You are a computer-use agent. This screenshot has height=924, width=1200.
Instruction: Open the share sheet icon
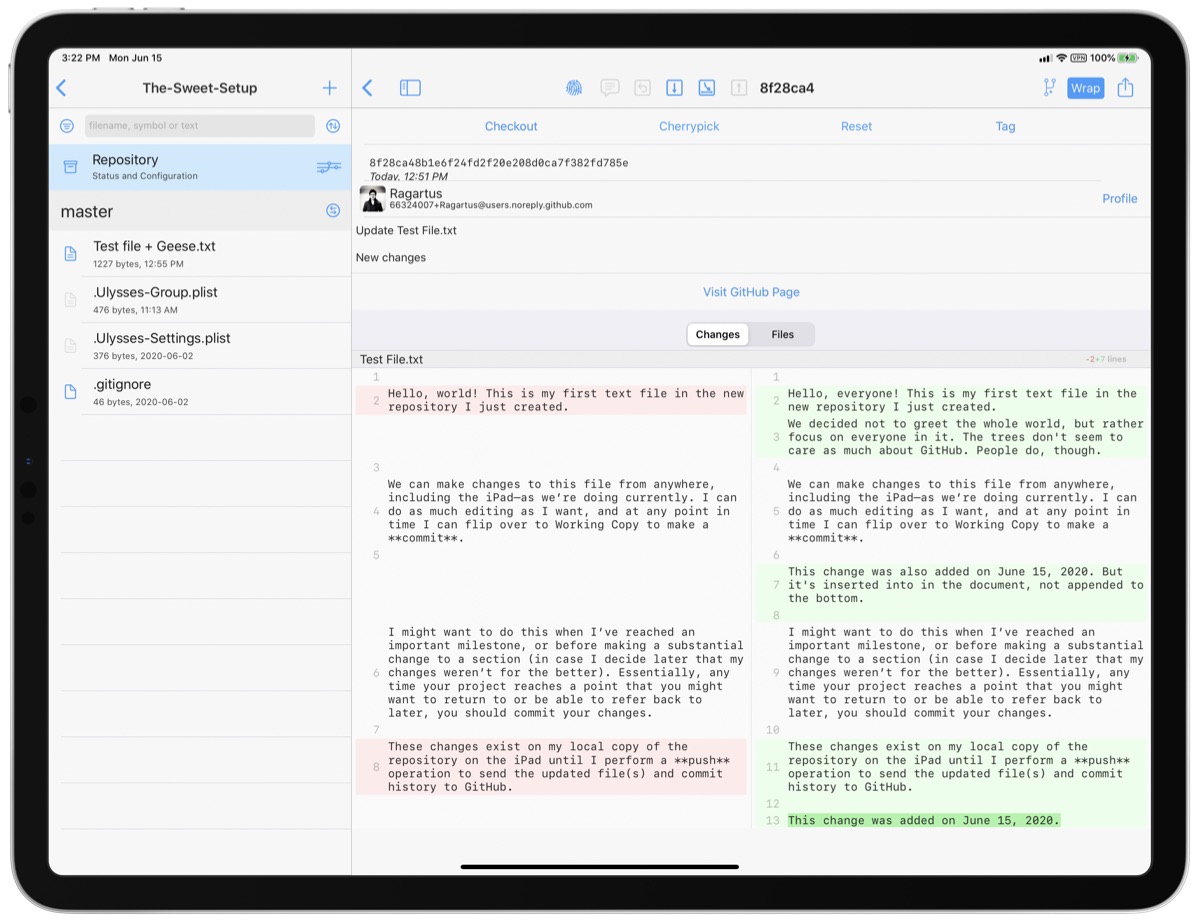tap(1125, 88)
